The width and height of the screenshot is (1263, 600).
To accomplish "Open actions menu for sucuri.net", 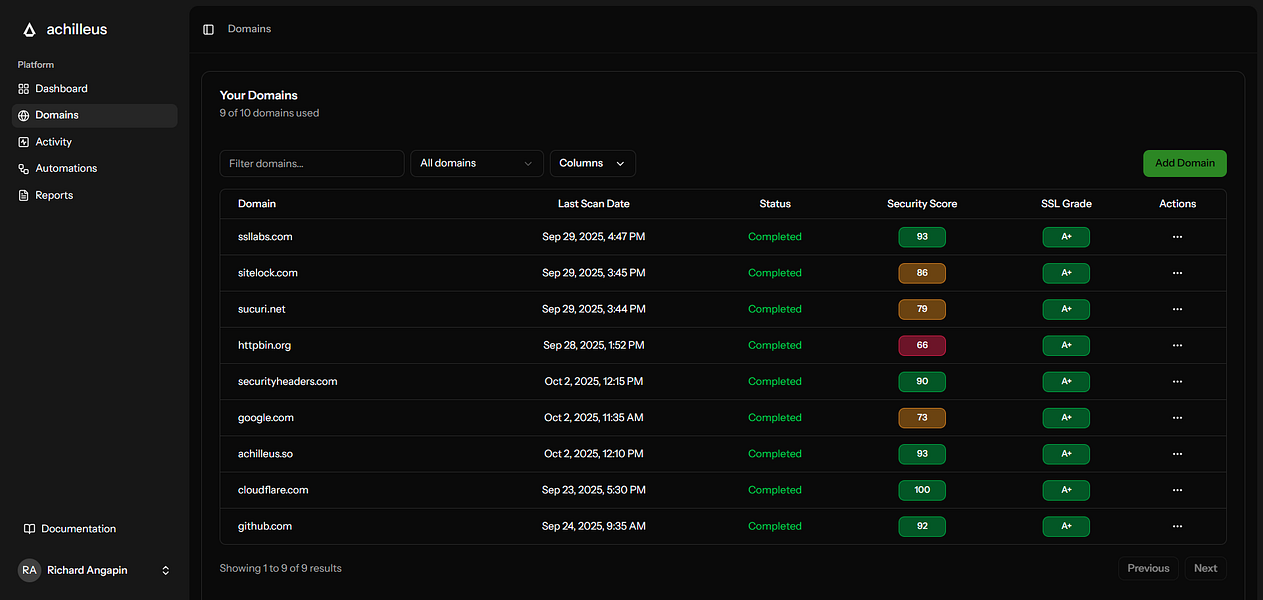I will (x=1177, y=309).
